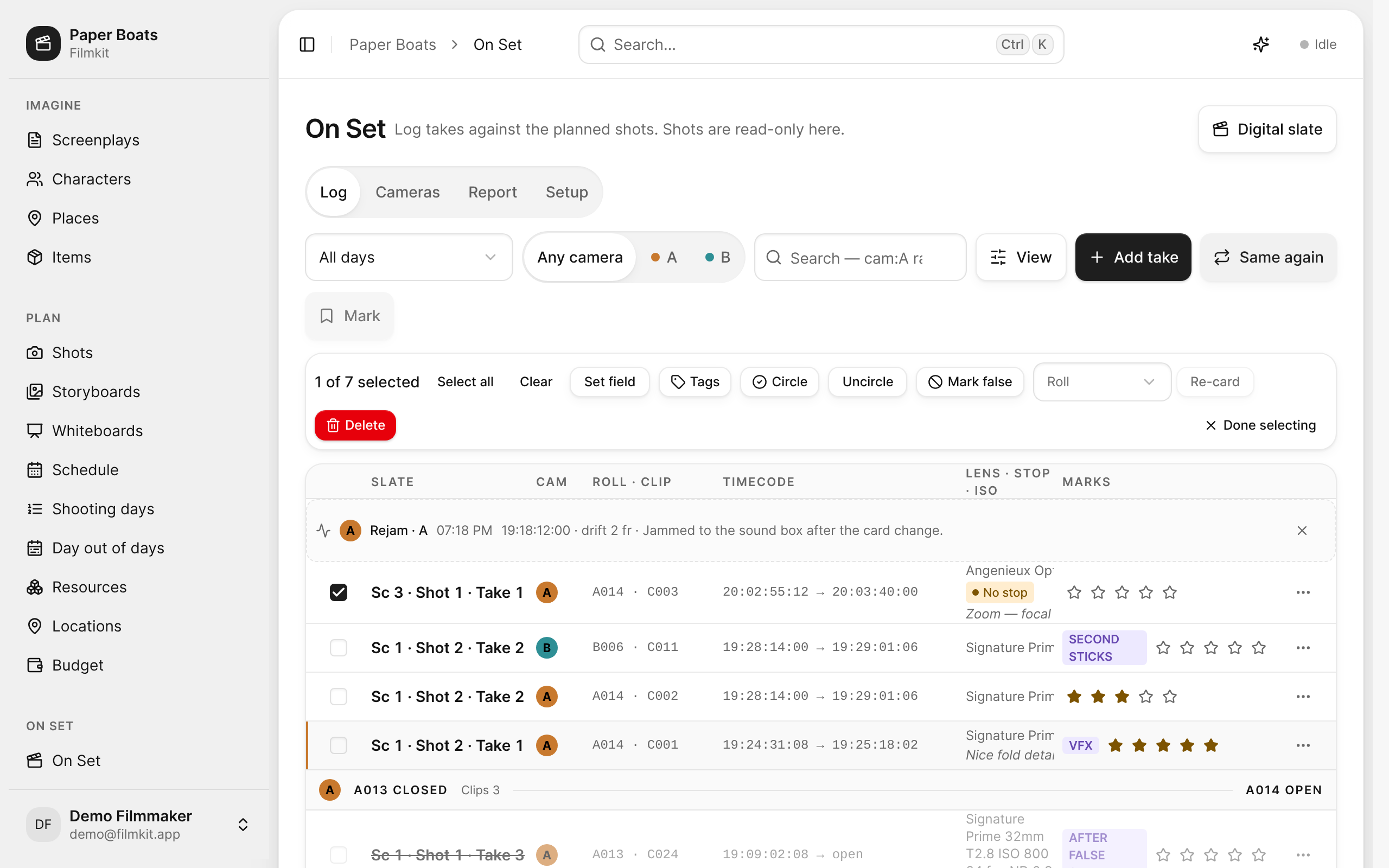Open the AI sparkle assistant icon
This screenshot has width=1389, height=868.
(1260, 44)
